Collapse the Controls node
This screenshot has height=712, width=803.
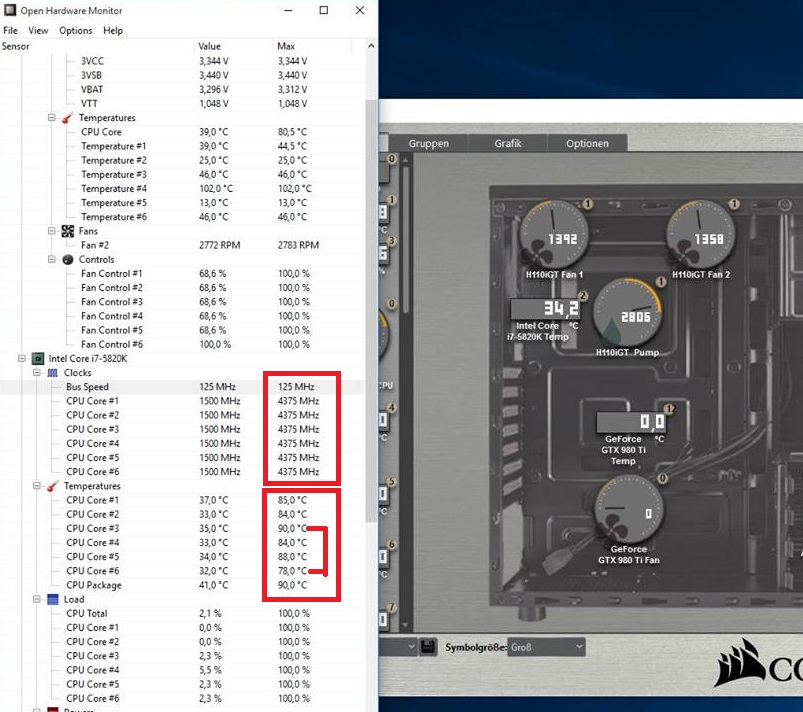pos(51,259)
